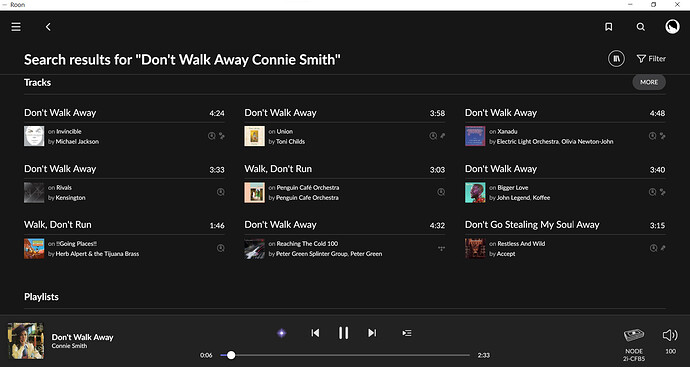
Task: Toggle Roon Radio purple star icon
Action: (282, 333)
